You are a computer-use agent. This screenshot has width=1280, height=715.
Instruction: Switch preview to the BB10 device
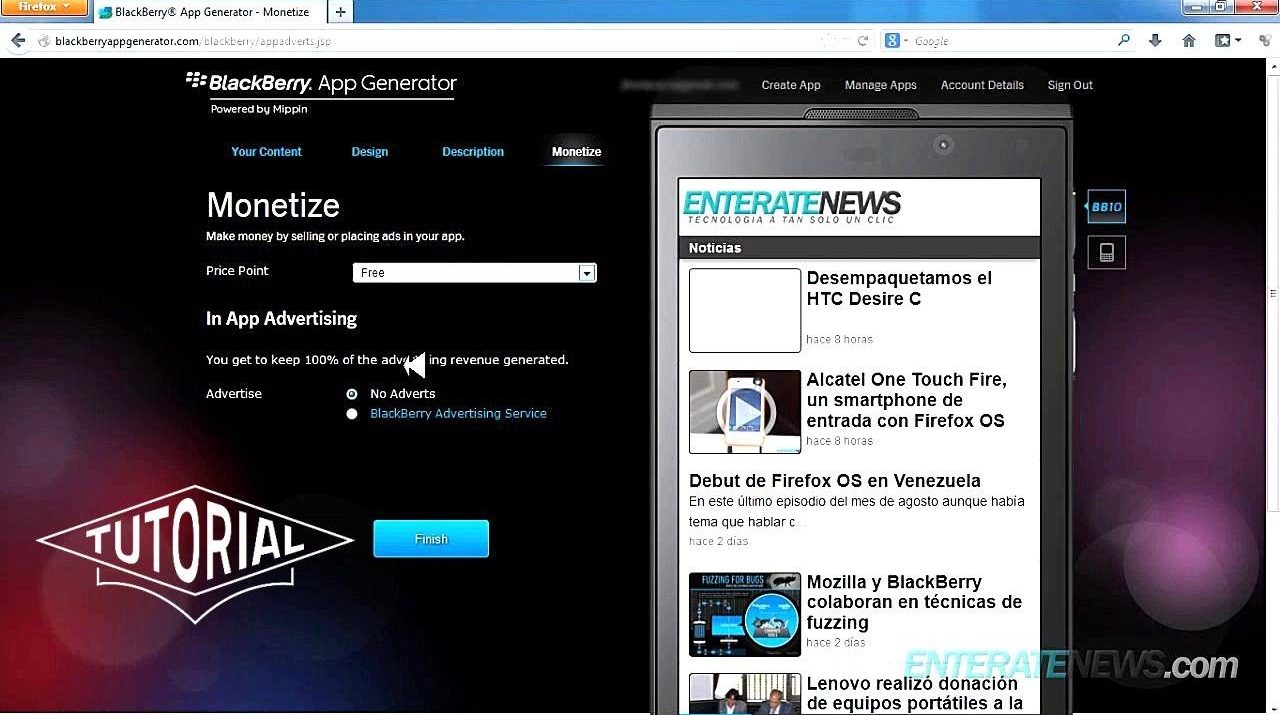tap(1106, 207)
